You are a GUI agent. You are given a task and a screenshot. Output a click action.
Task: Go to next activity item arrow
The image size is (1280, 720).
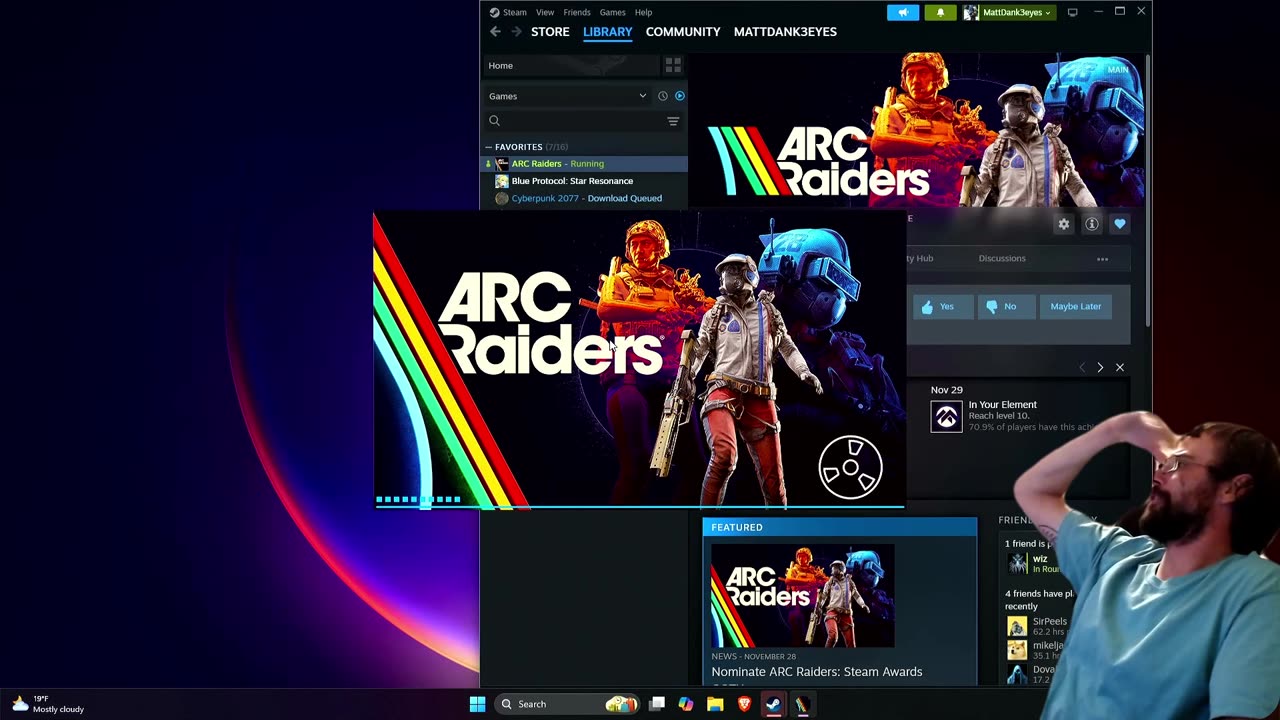pos(1100,367)
